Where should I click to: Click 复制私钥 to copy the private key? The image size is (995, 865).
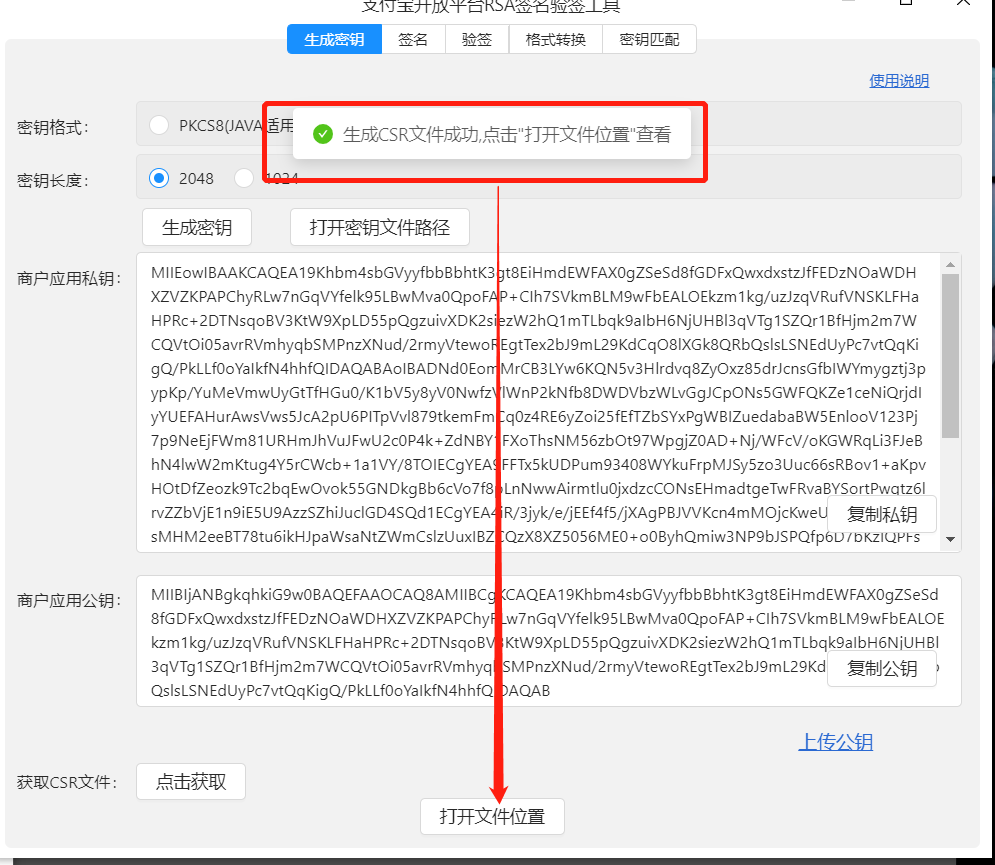click(882, 515)
